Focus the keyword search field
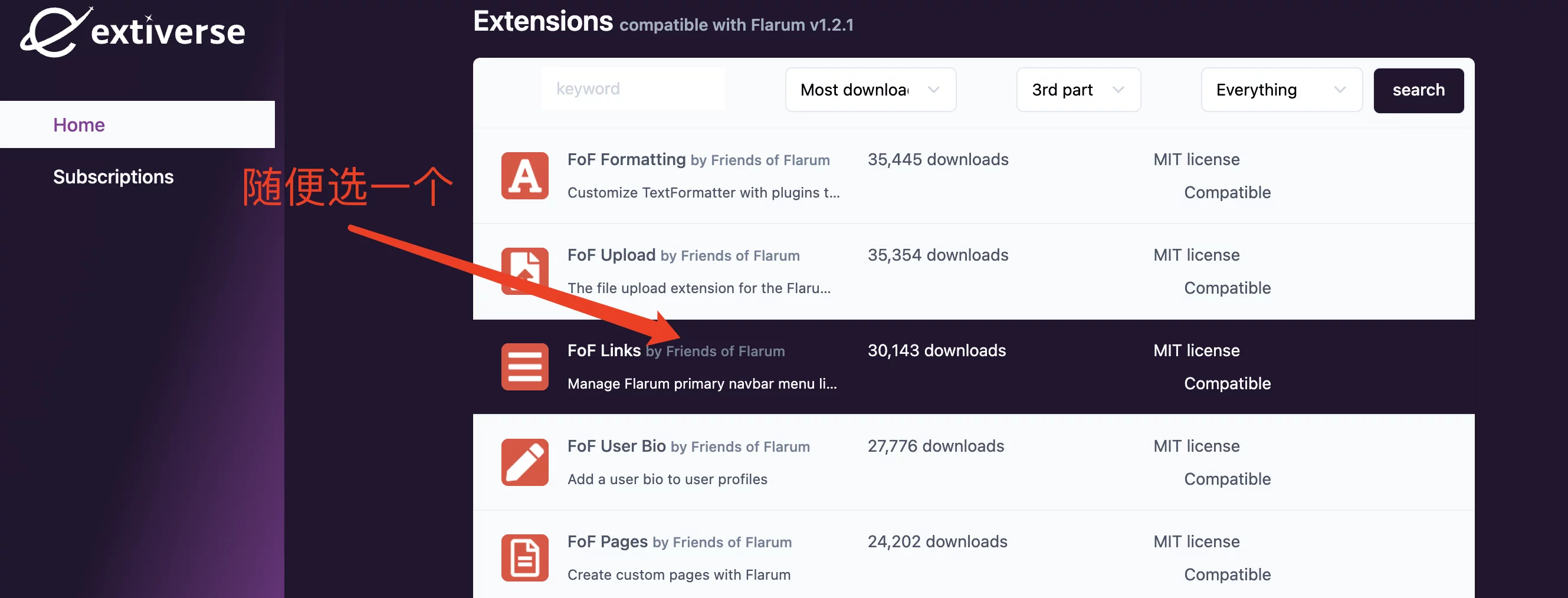 633,89
